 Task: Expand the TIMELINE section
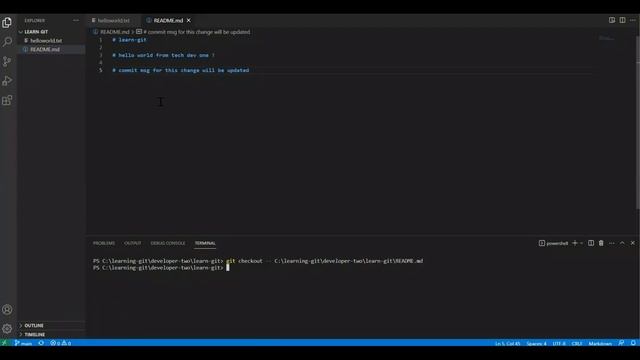(35, 335)
